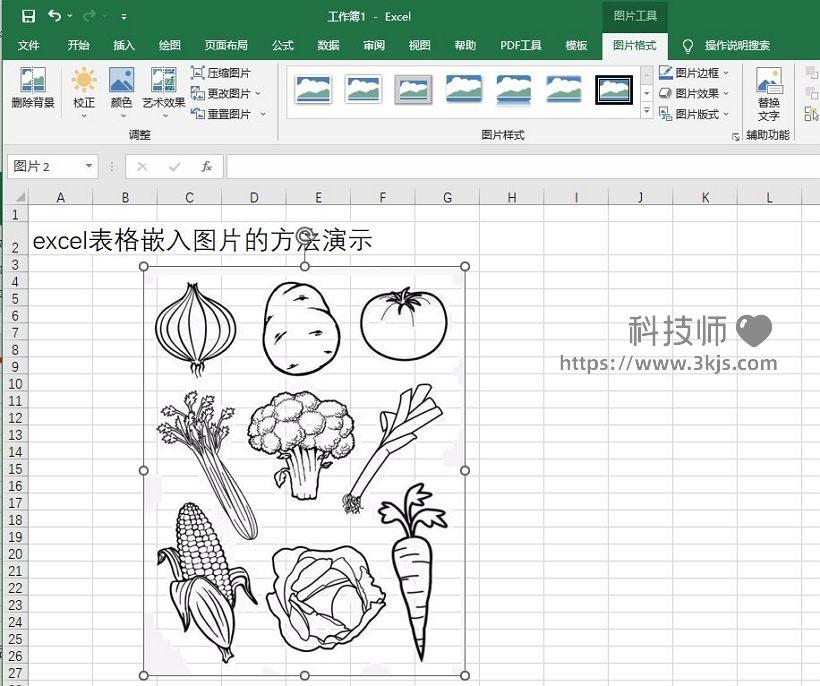Click the formula bar cancel X icon
This screenshot has width=820, height=686.
(142, 167)
